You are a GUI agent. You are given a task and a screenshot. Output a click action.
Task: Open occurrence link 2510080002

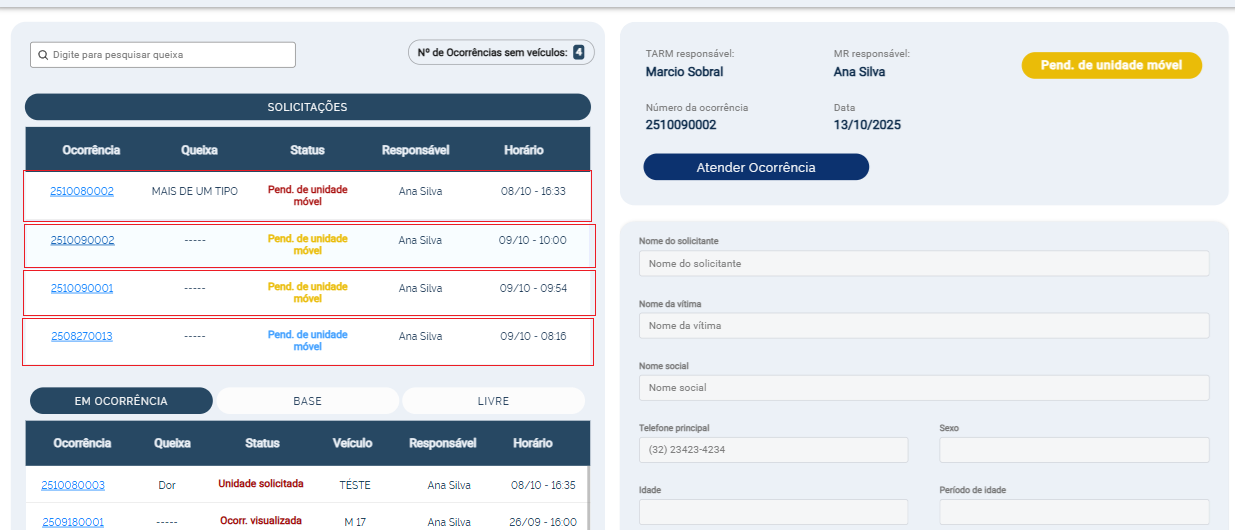click(x=82, y=191)
